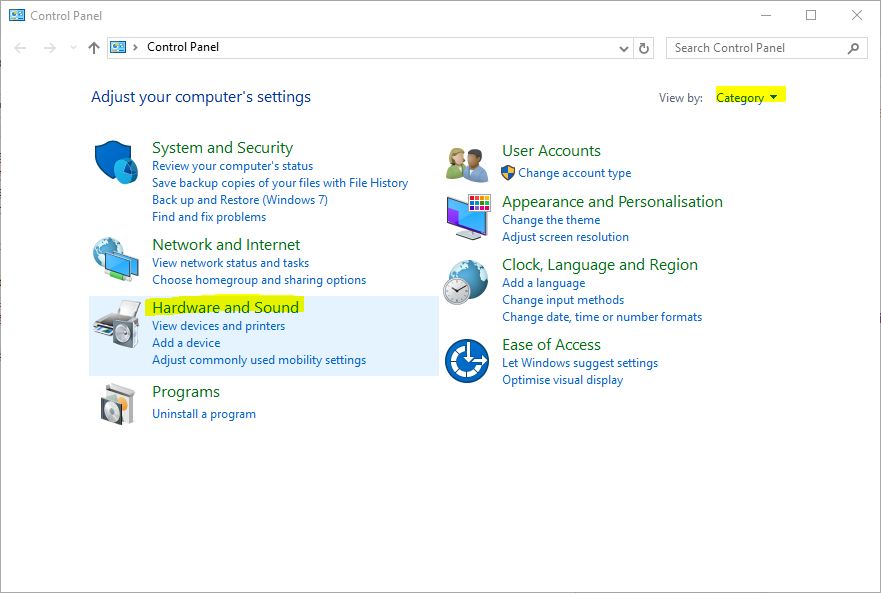
Task: Click Change input methods link
Action: [x=563, y=300]
